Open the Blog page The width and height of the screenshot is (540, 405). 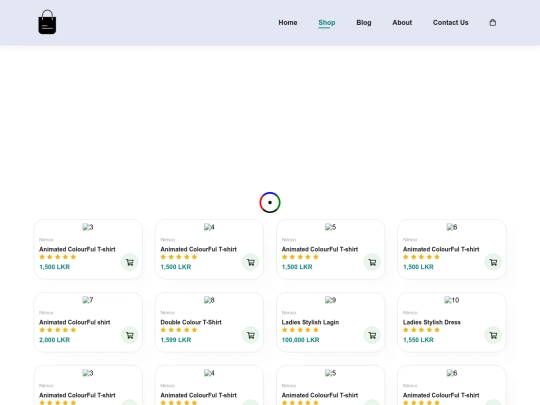pos(364,23)
